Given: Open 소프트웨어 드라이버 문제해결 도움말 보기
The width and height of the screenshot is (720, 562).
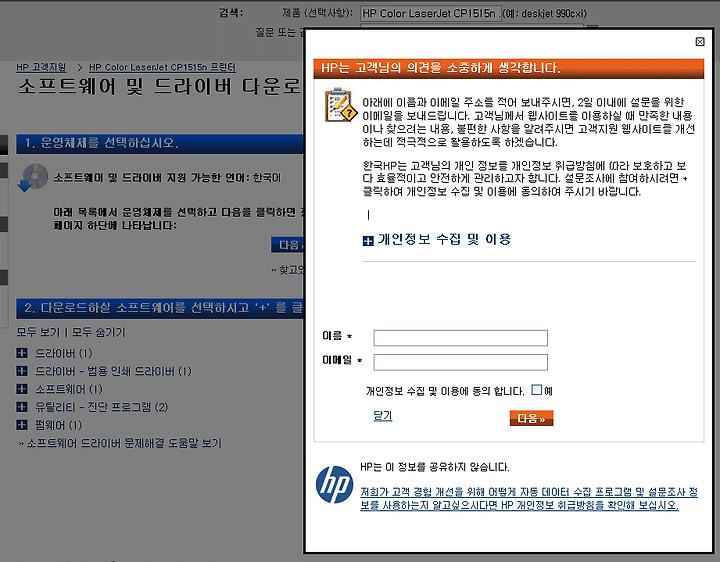Looking at the screenshot, I should (x=124, y=443).
